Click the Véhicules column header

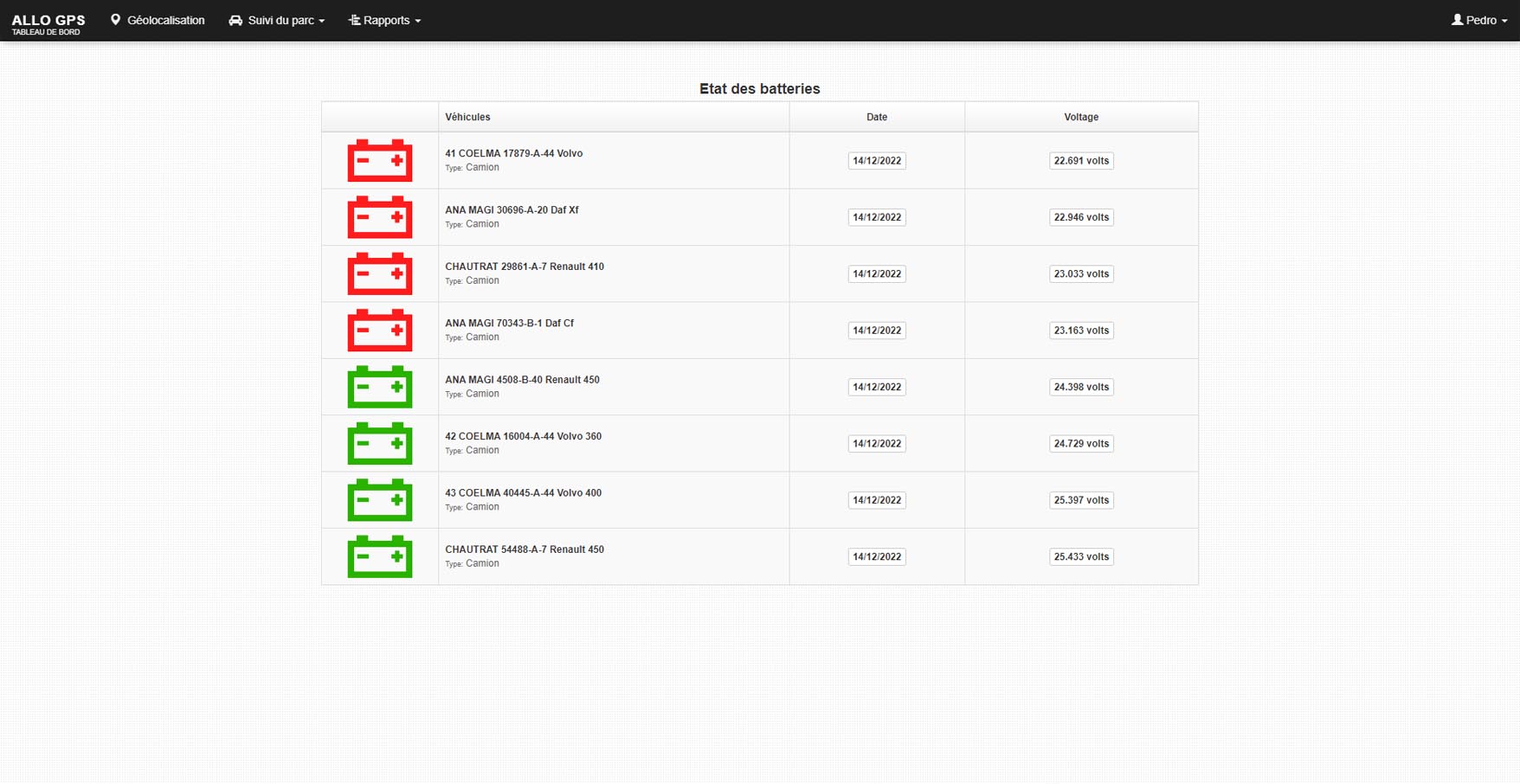click(467, 117)
